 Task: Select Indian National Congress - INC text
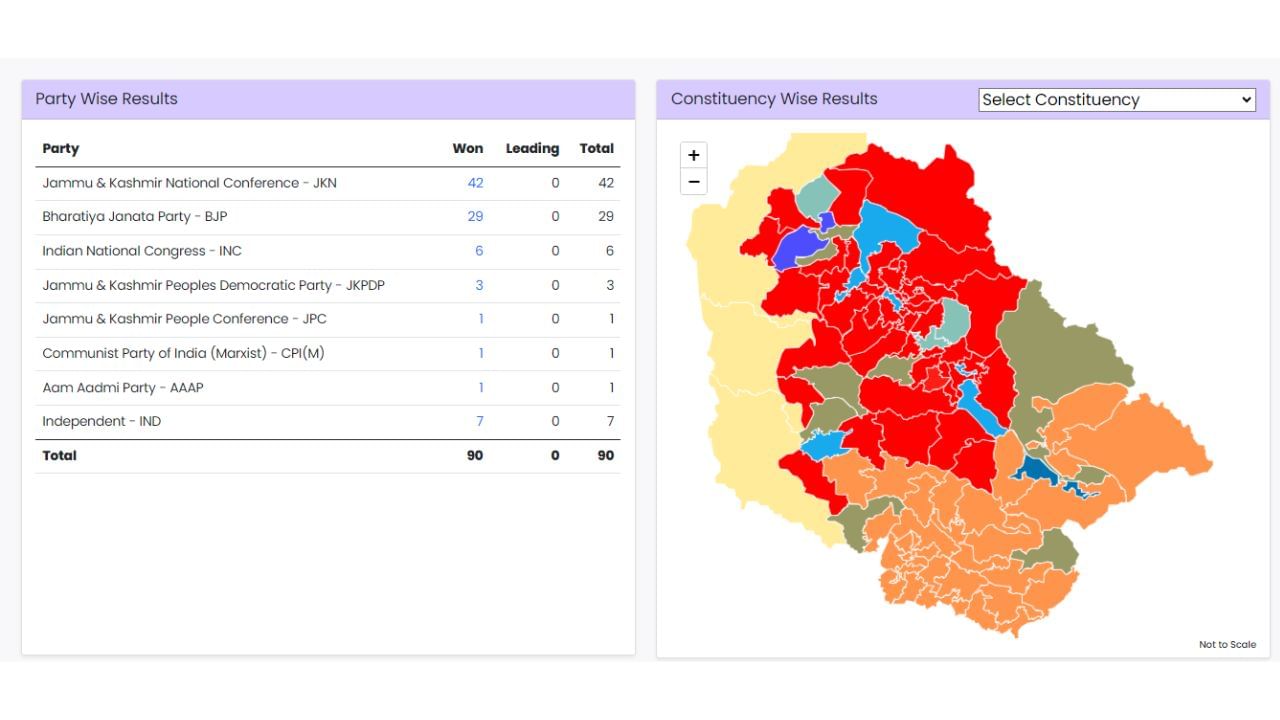141,251
